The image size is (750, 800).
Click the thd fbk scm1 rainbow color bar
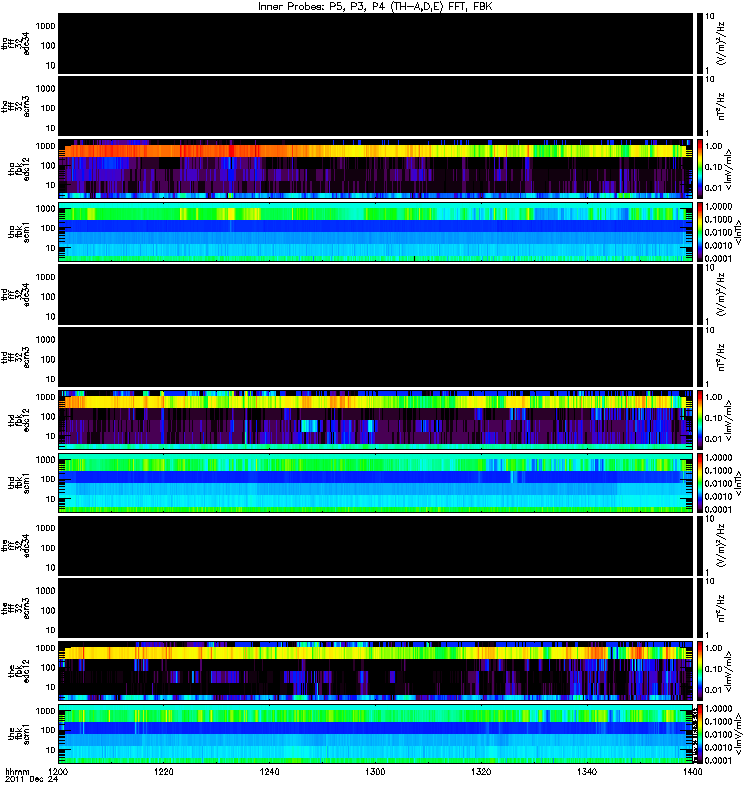tap(700, 483)
